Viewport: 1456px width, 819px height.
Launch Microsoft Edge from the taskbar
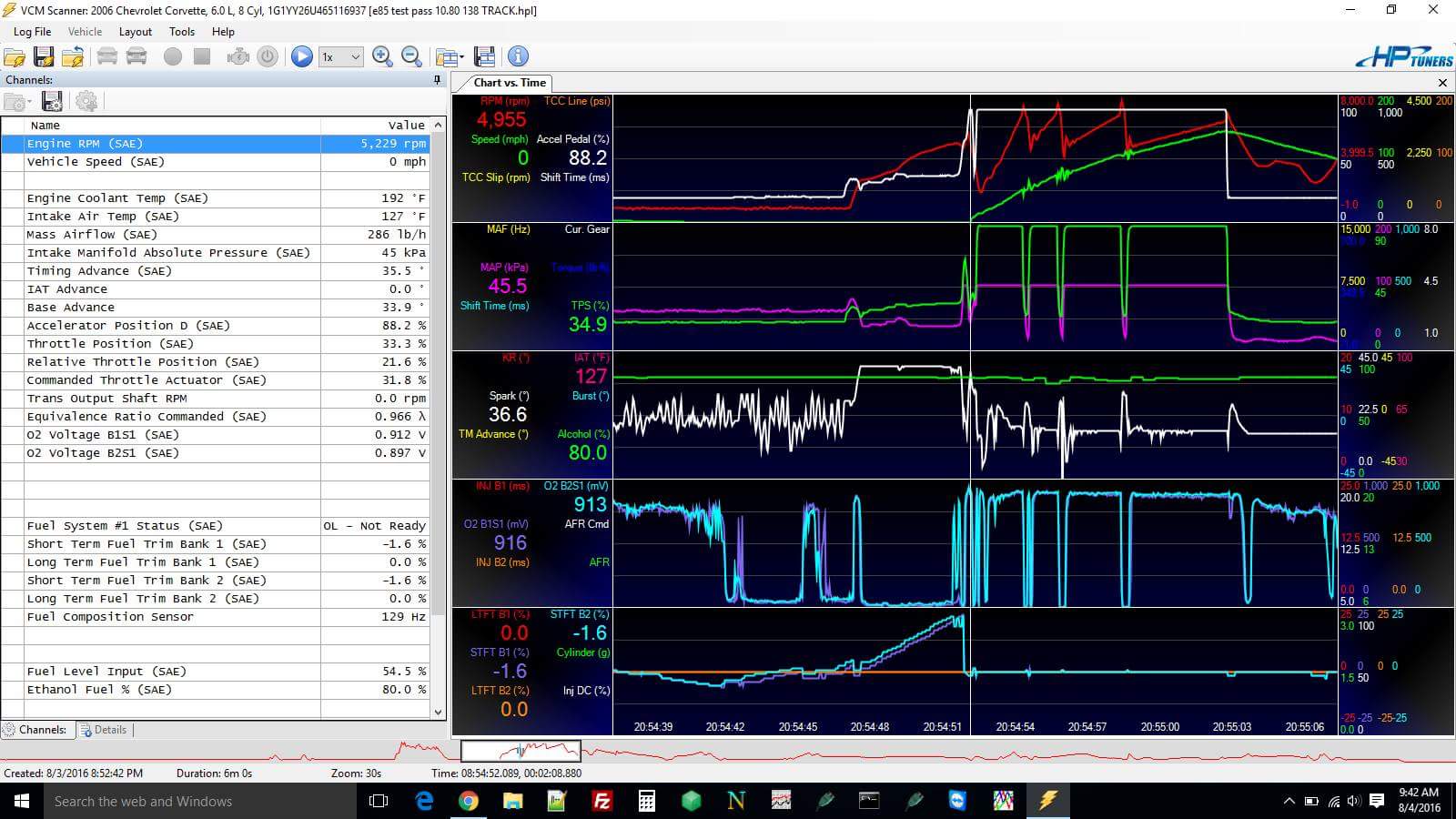pyautogui.click(x=424, y=801)
